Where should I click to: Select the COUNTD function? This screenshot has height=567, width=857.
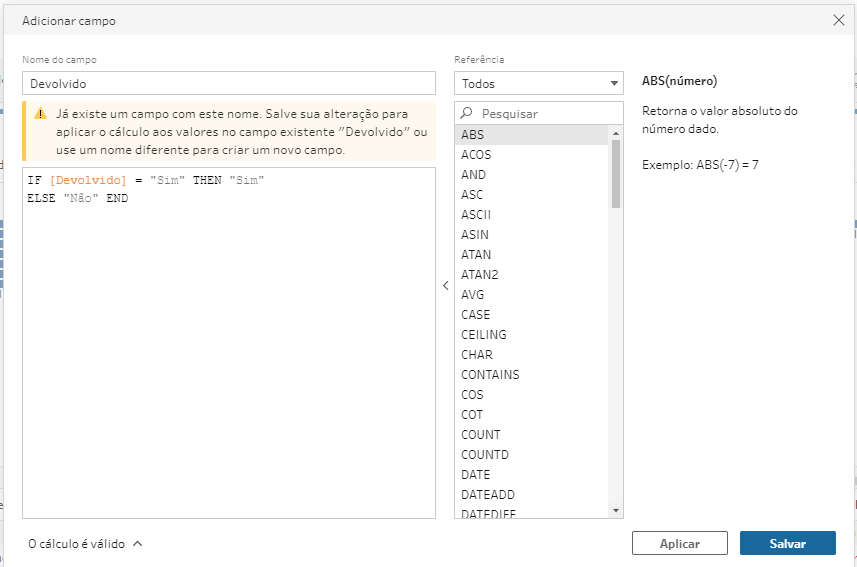531,454
